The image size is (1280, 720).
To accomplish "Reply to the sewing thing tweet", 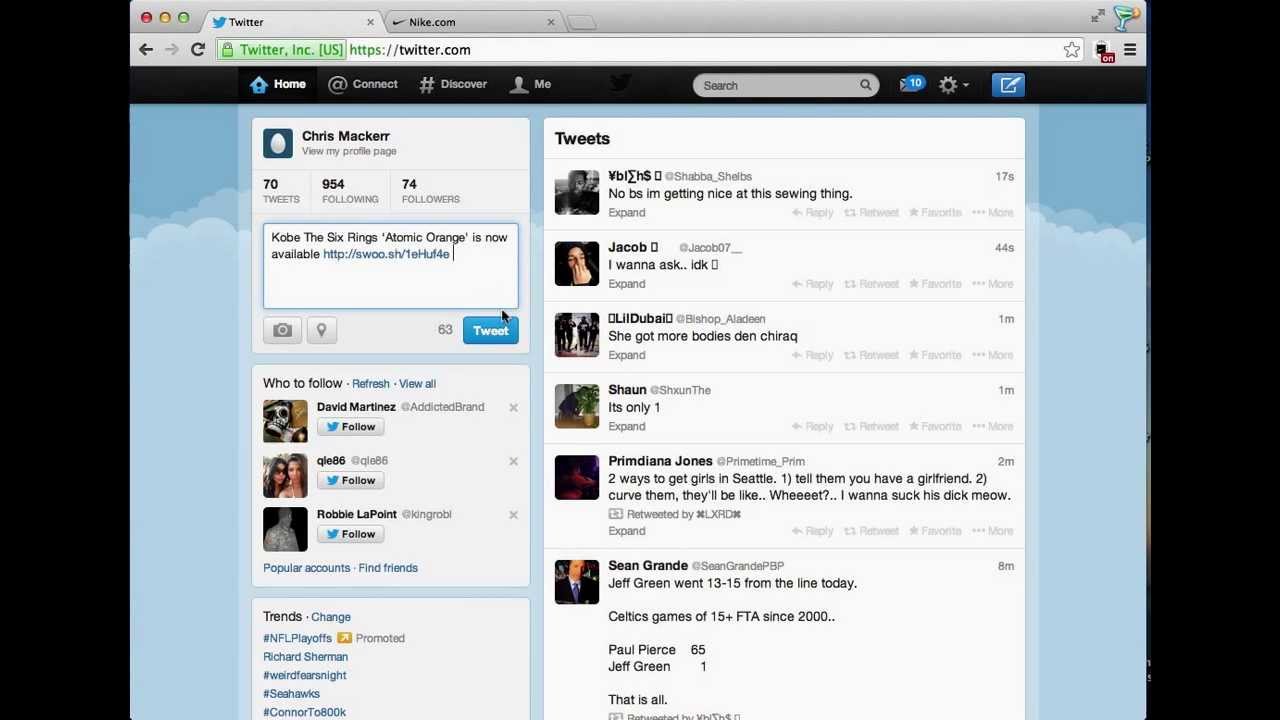I will [x=813, y=213].
